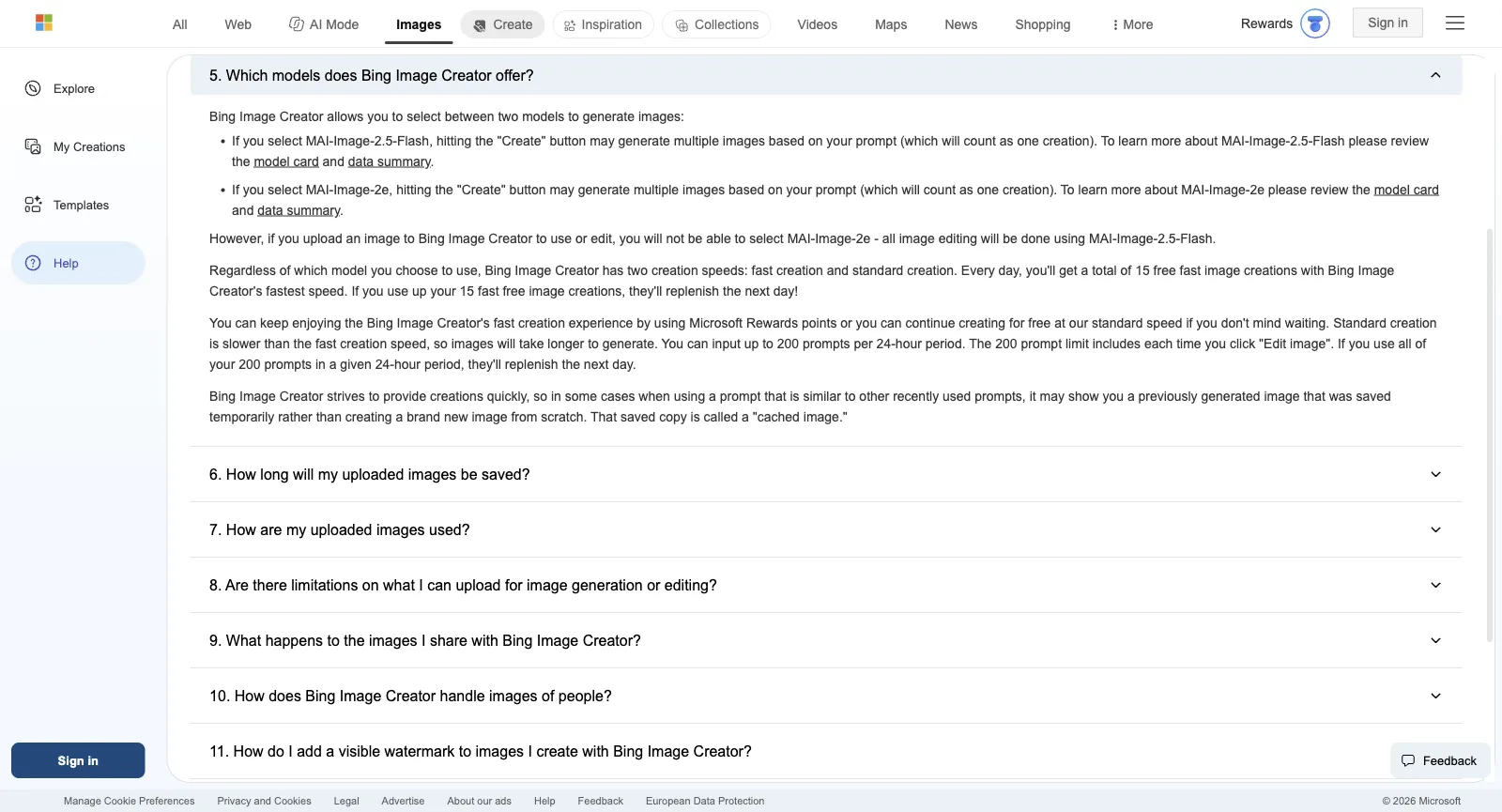Click the Help question mark icon
Viewport: 1502px width, 812px height.
point(33,263)
